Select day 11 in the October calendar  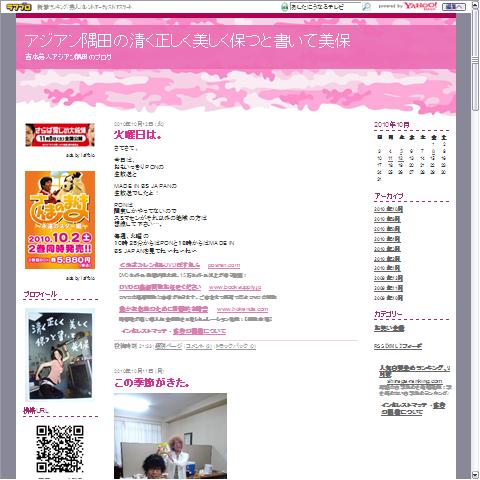click(390, 159)
